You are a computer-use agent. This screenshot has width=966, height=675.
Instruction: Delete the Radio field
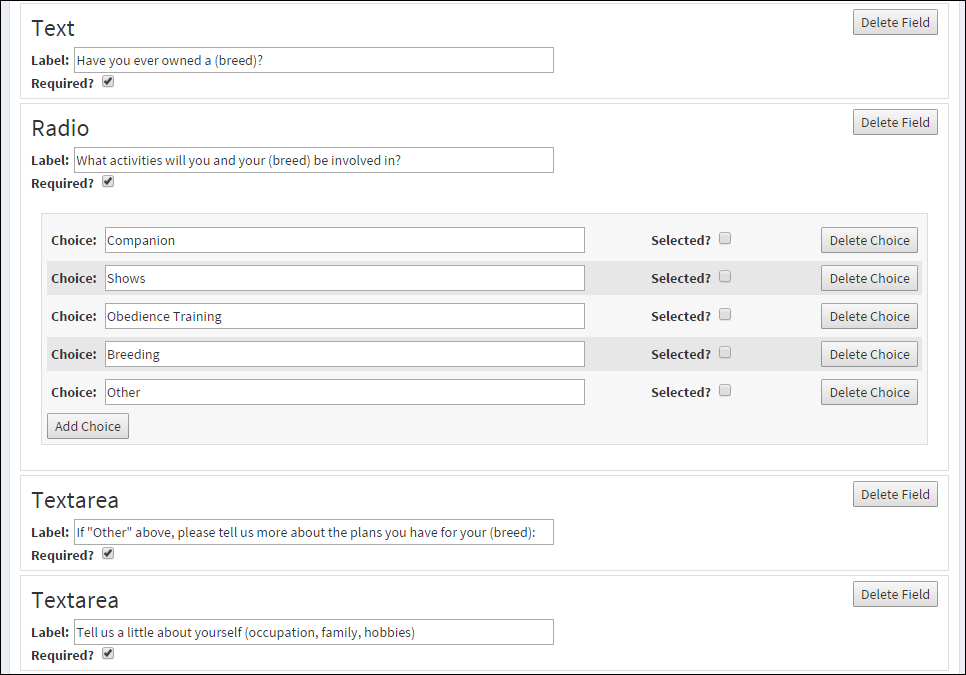click(x=895, y=122)
